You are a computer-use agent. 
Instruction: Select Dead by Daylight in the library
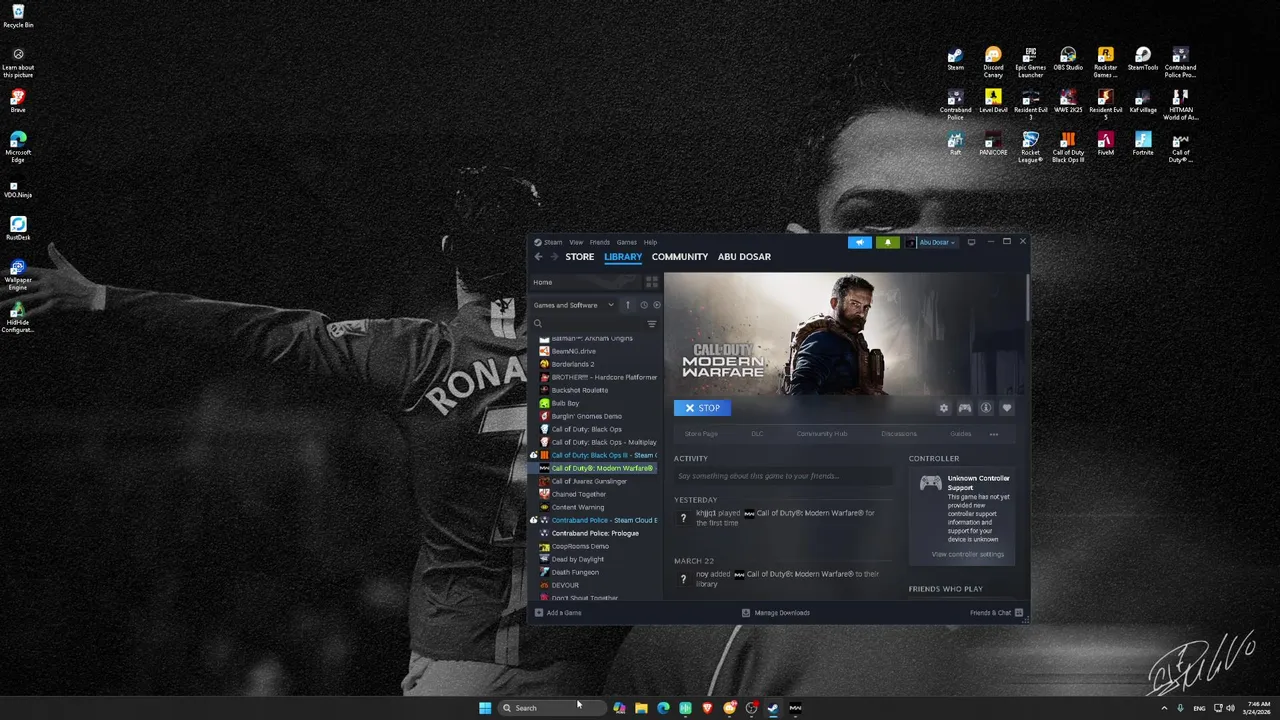577,559
